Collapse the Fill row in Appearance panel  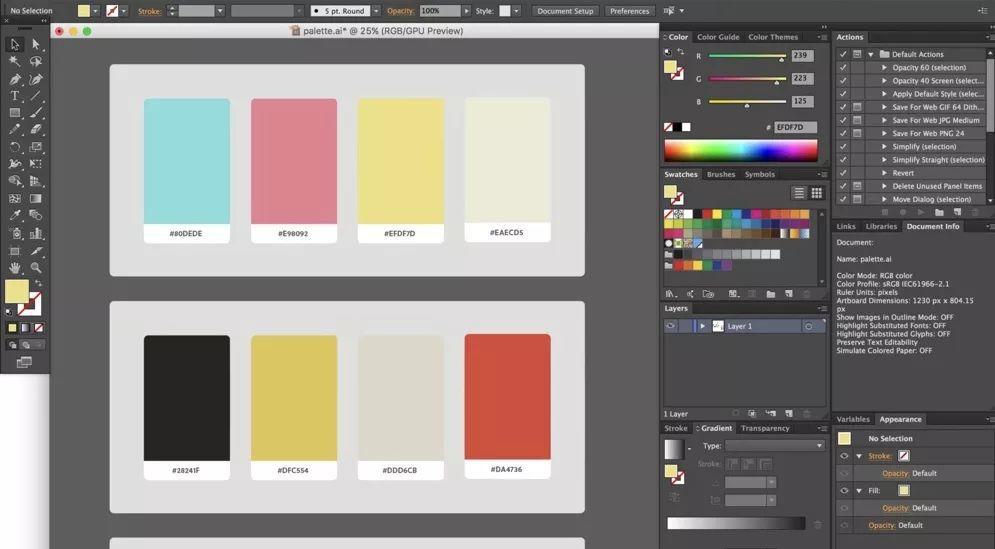coord(859,491)
